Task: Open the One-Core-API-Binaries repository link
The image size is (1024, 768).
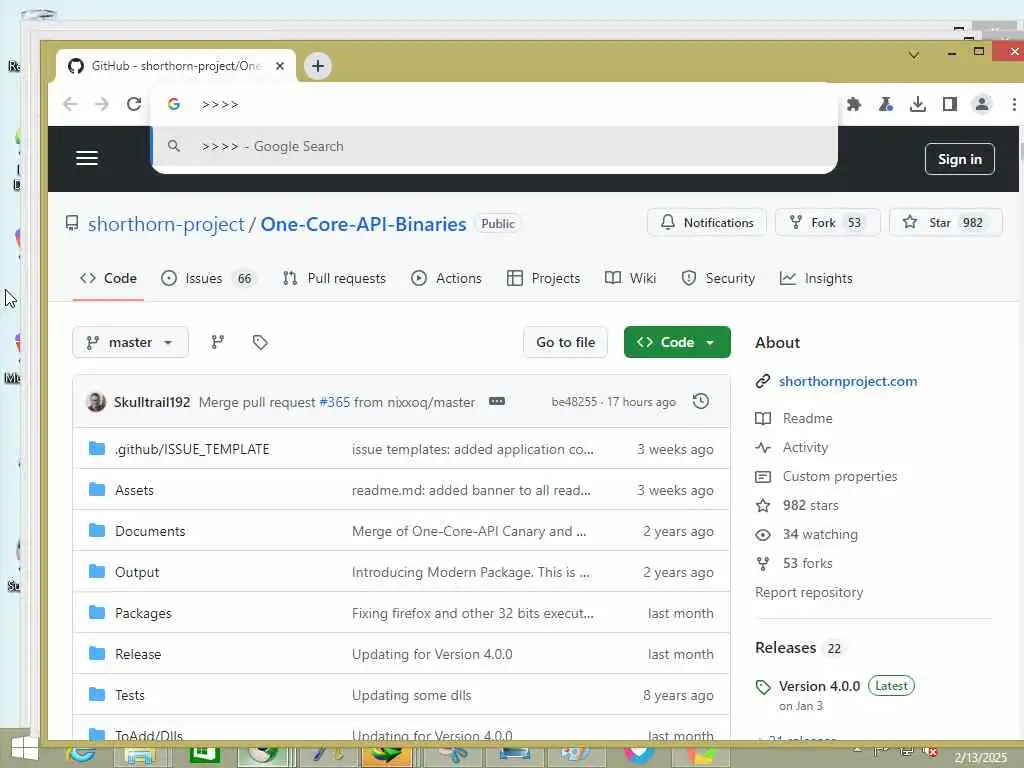Action: coord(363,224)
